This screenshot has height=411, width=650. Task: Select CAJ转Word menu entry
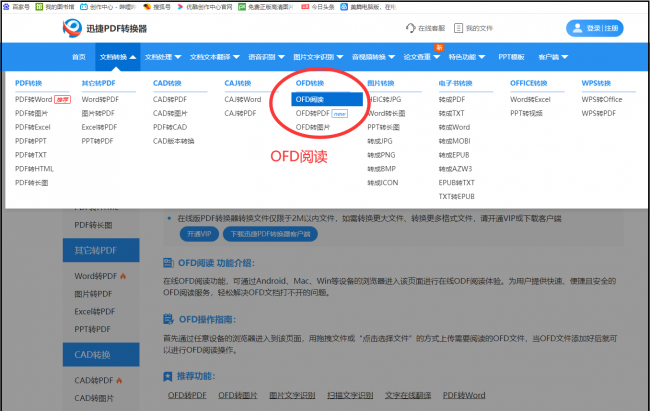243,100
